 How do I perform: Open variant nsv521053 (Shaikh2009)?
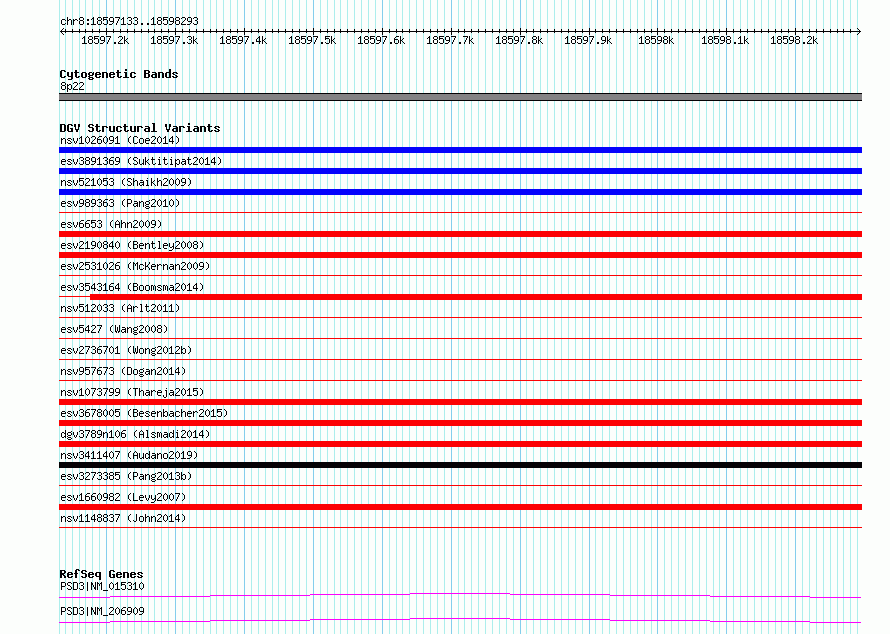(x=126, y=182)
